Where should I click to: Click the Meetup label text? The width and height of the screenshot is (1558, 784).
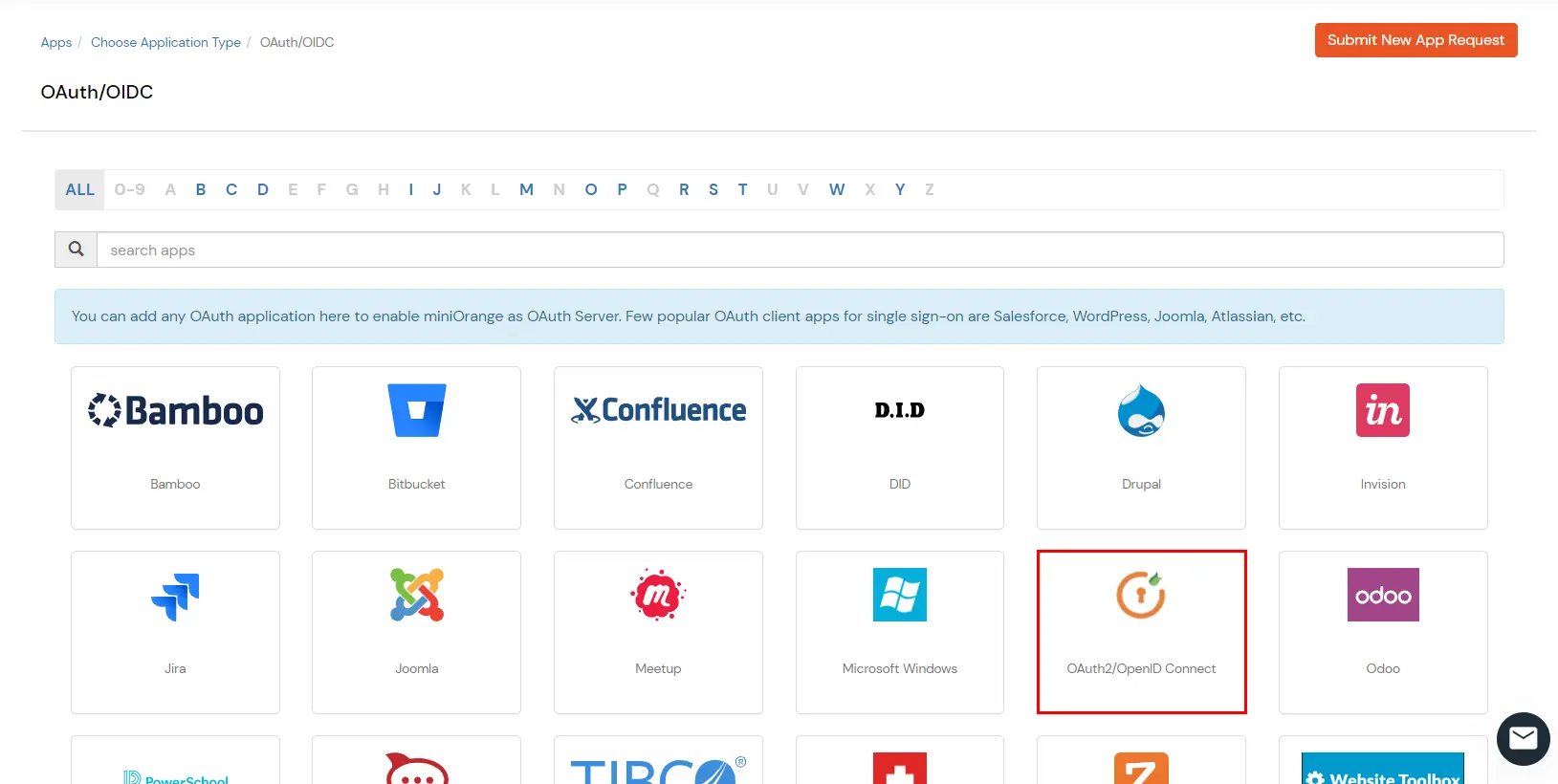tap(658, 668)
